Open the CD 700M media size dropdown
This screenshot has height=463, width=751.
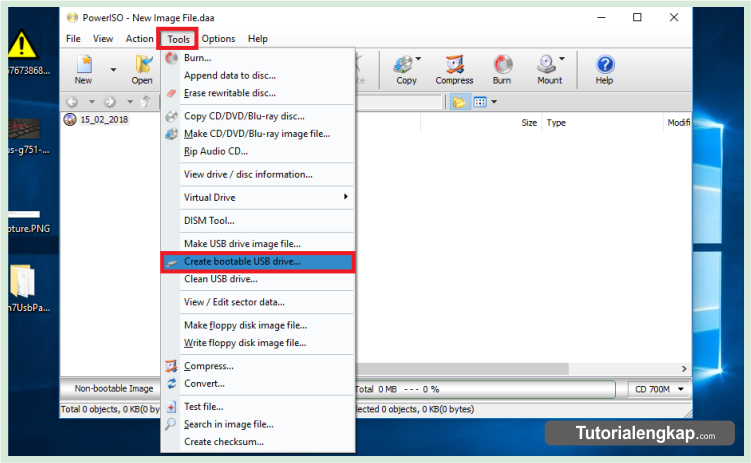[659, 389]
